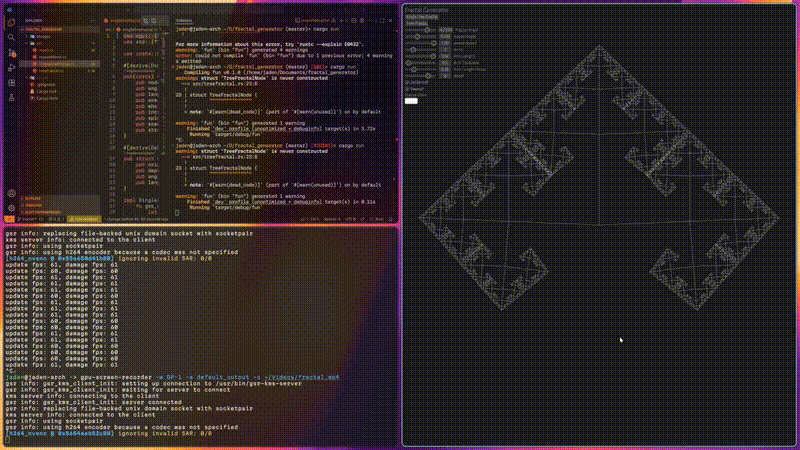
Task: Open the Manage gear icon in VS Code
Action: (11, 208)
